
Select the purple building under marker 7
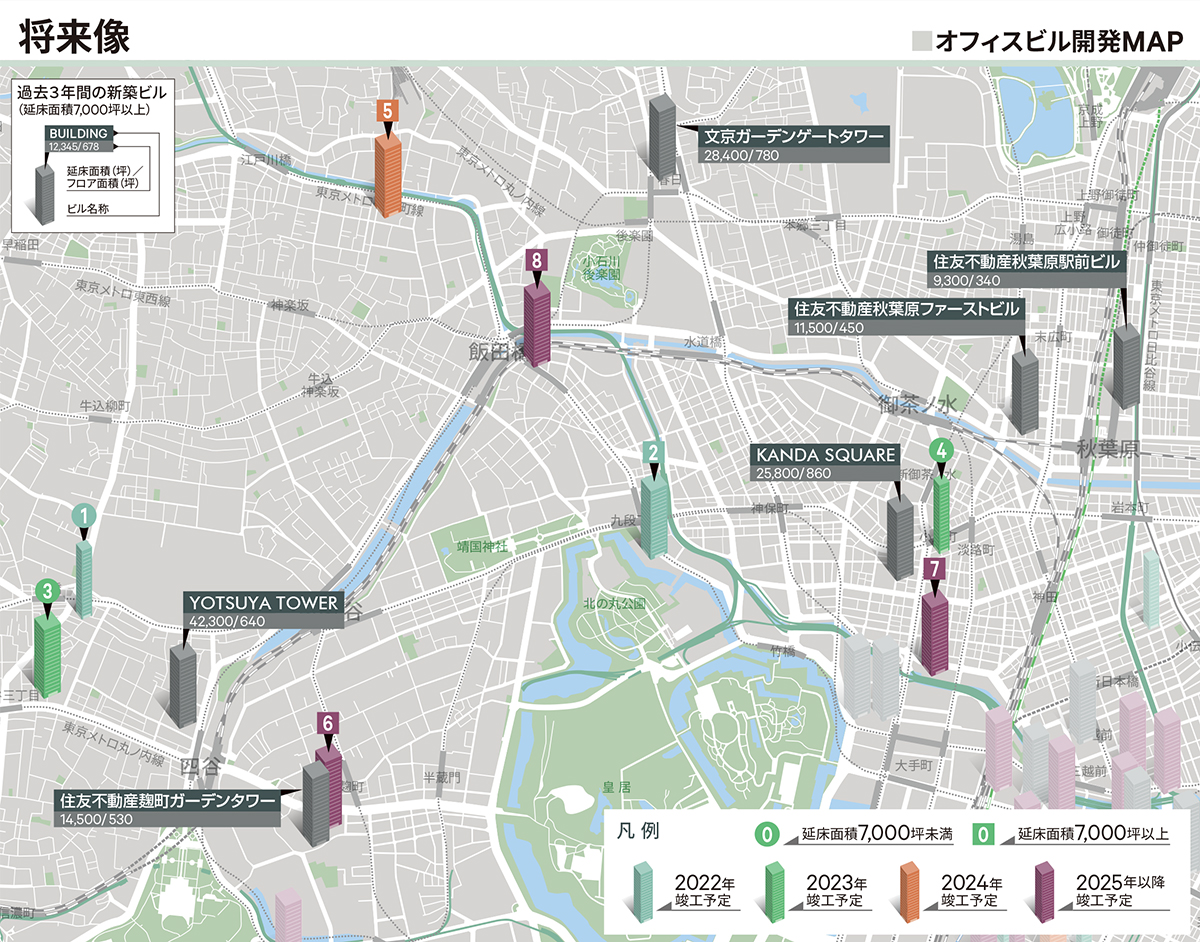pyautogui.click(x=934, y=633)
